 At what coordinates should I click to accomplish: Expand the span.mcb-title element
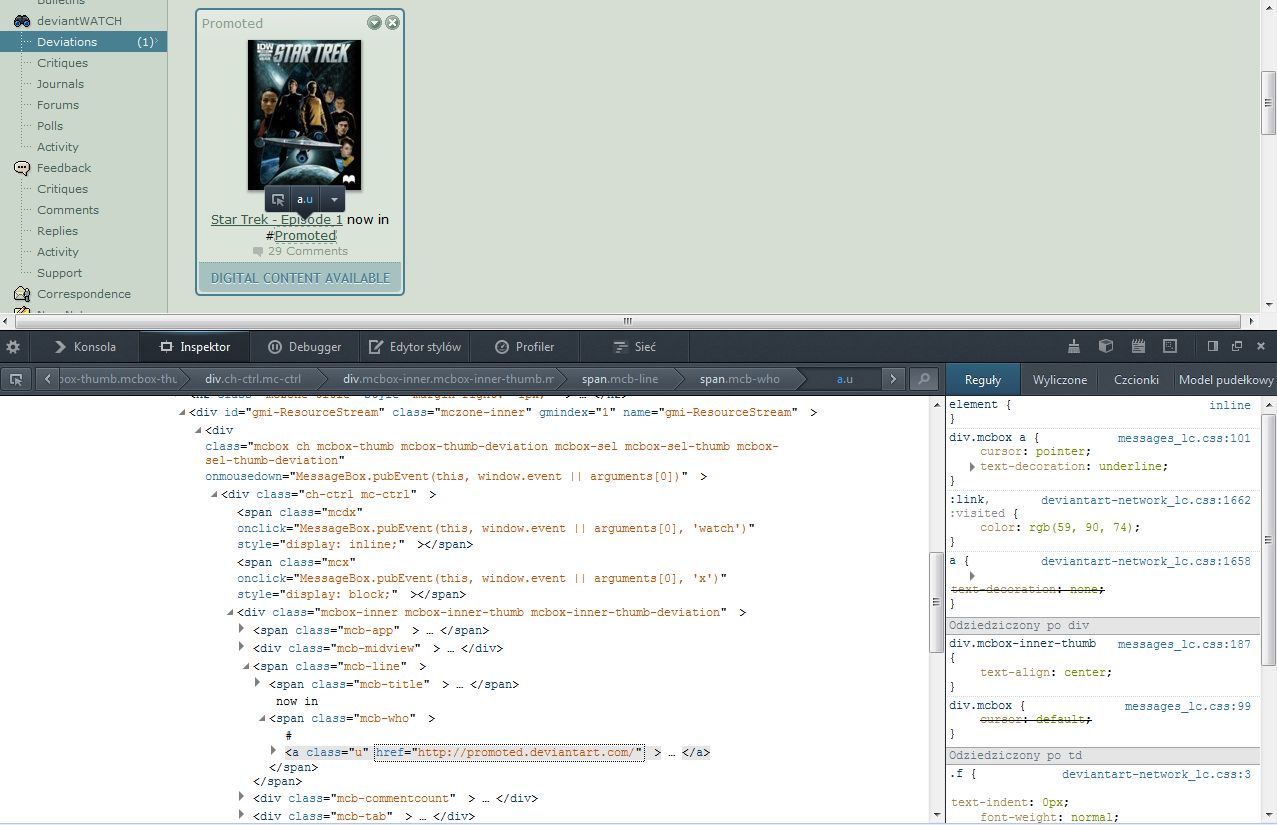pyautogui.click(x=258, y=684)
